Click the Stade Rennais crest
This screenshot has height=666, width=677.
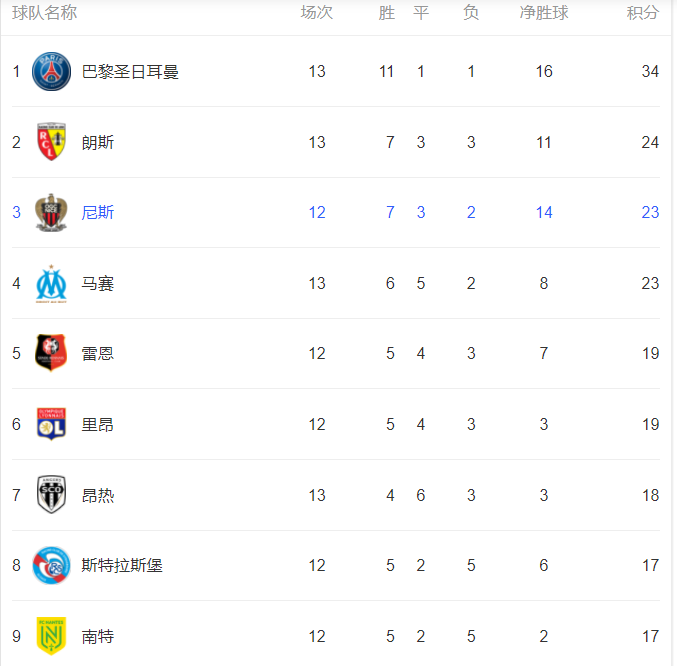point(51,353)
